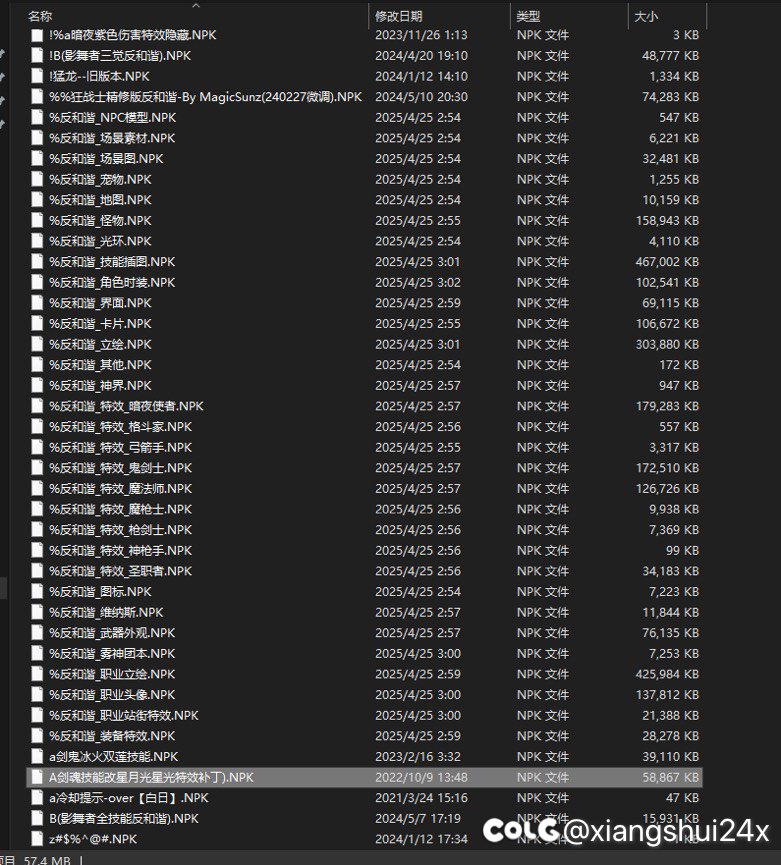Click the file icon of !猛龙--旧版本.NPK
Image resolution: width=781 pixels, height=865 pixels.
click(37, 76)
